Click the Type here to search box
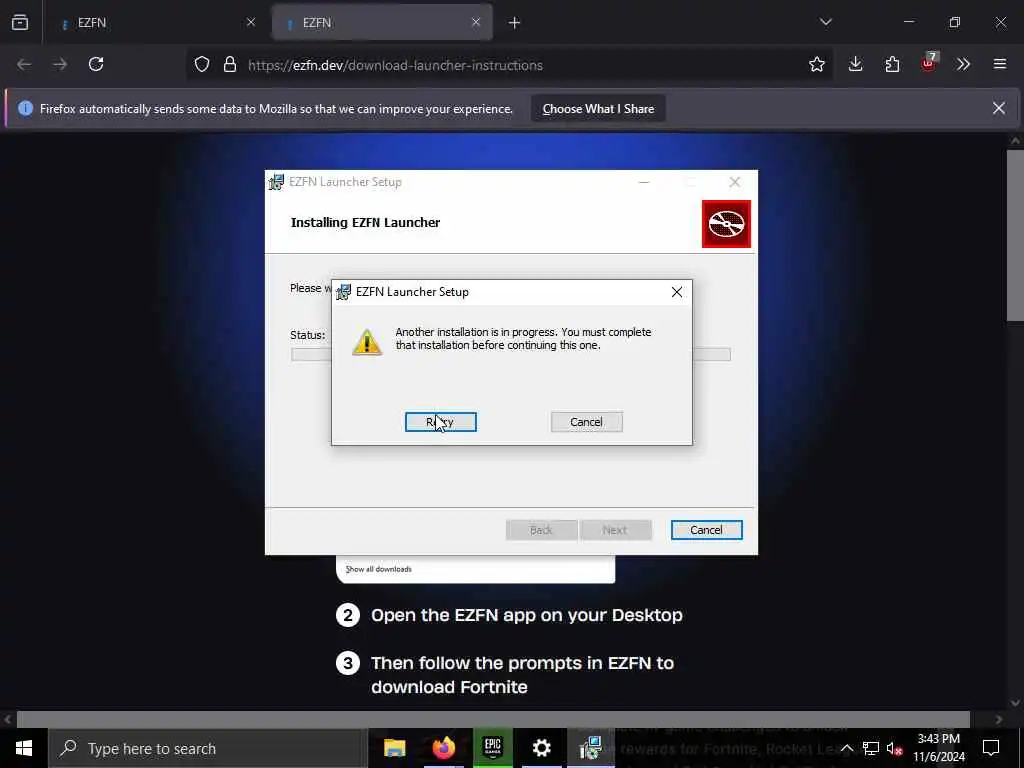Image resolution: width=1024 pixels, height=768 pixels. [208, 748]
